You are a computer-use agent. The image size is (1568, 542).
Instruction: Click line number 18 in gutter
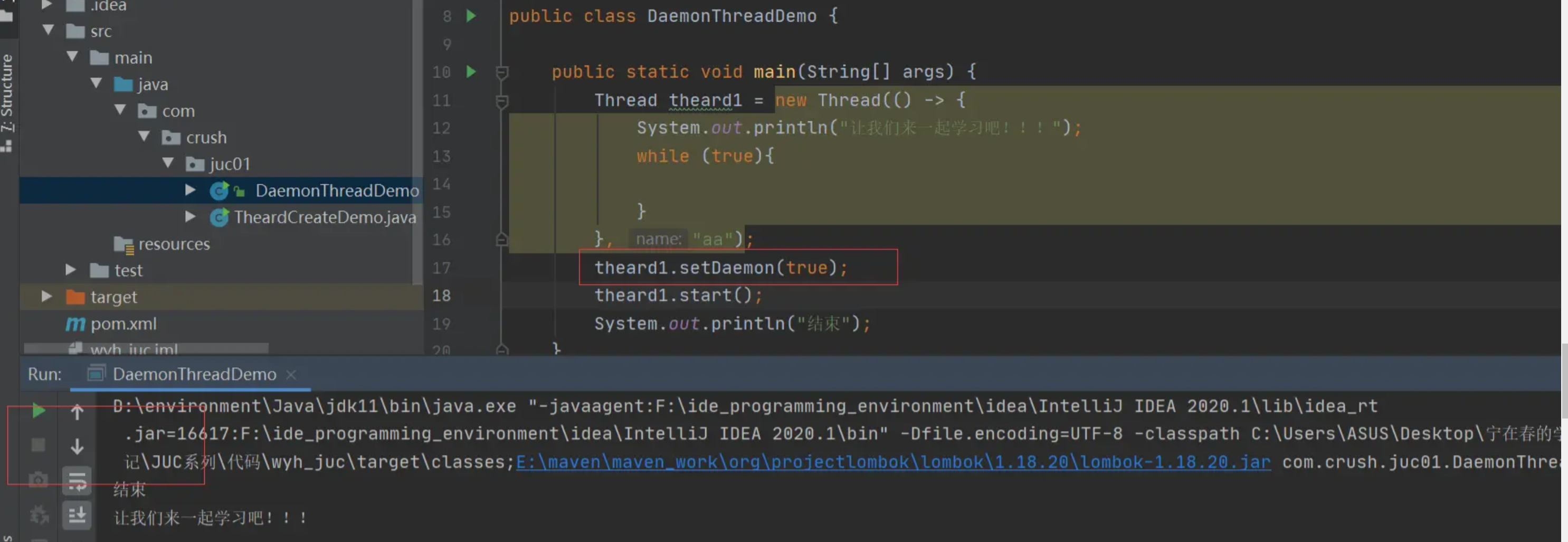pos(441,296)
